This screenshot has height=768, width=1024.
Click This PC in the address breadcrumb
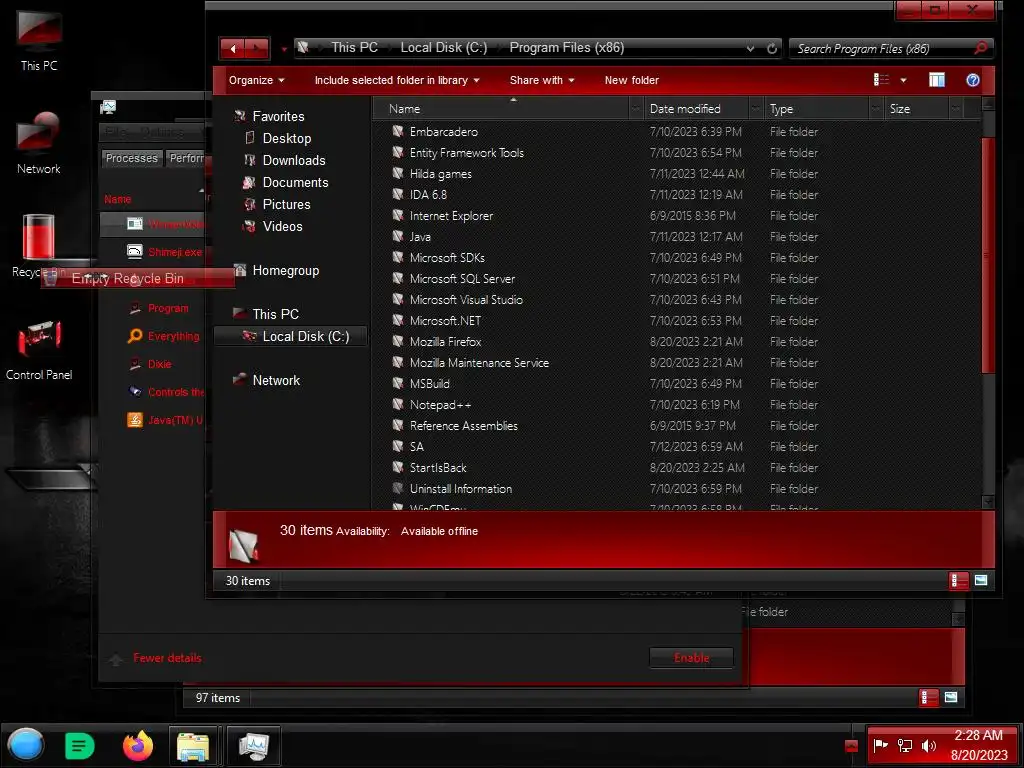354,48
